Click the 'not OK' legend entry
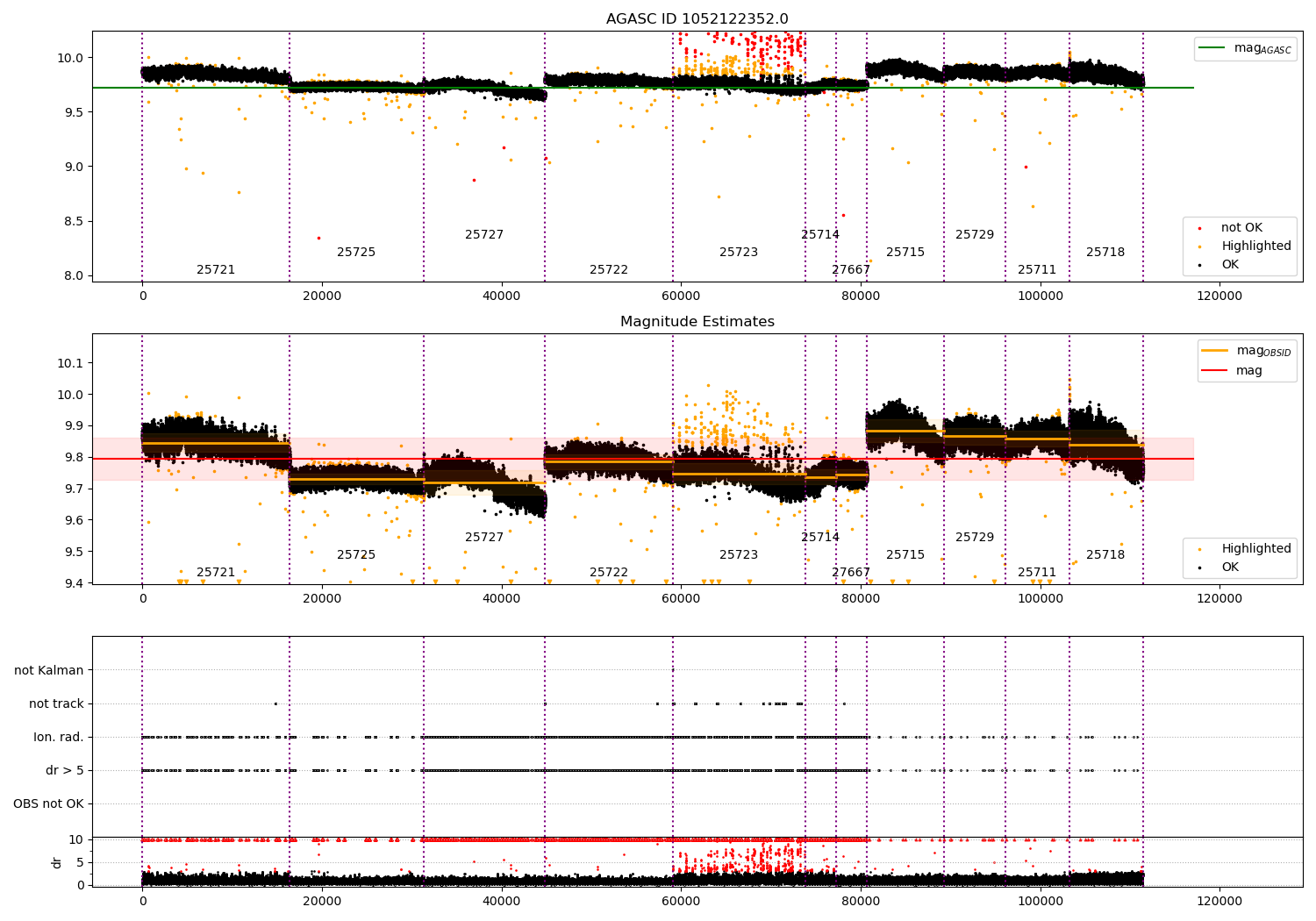This screenshot has width=1316, height=921. pyautogui.click(x=1240, y=227)
